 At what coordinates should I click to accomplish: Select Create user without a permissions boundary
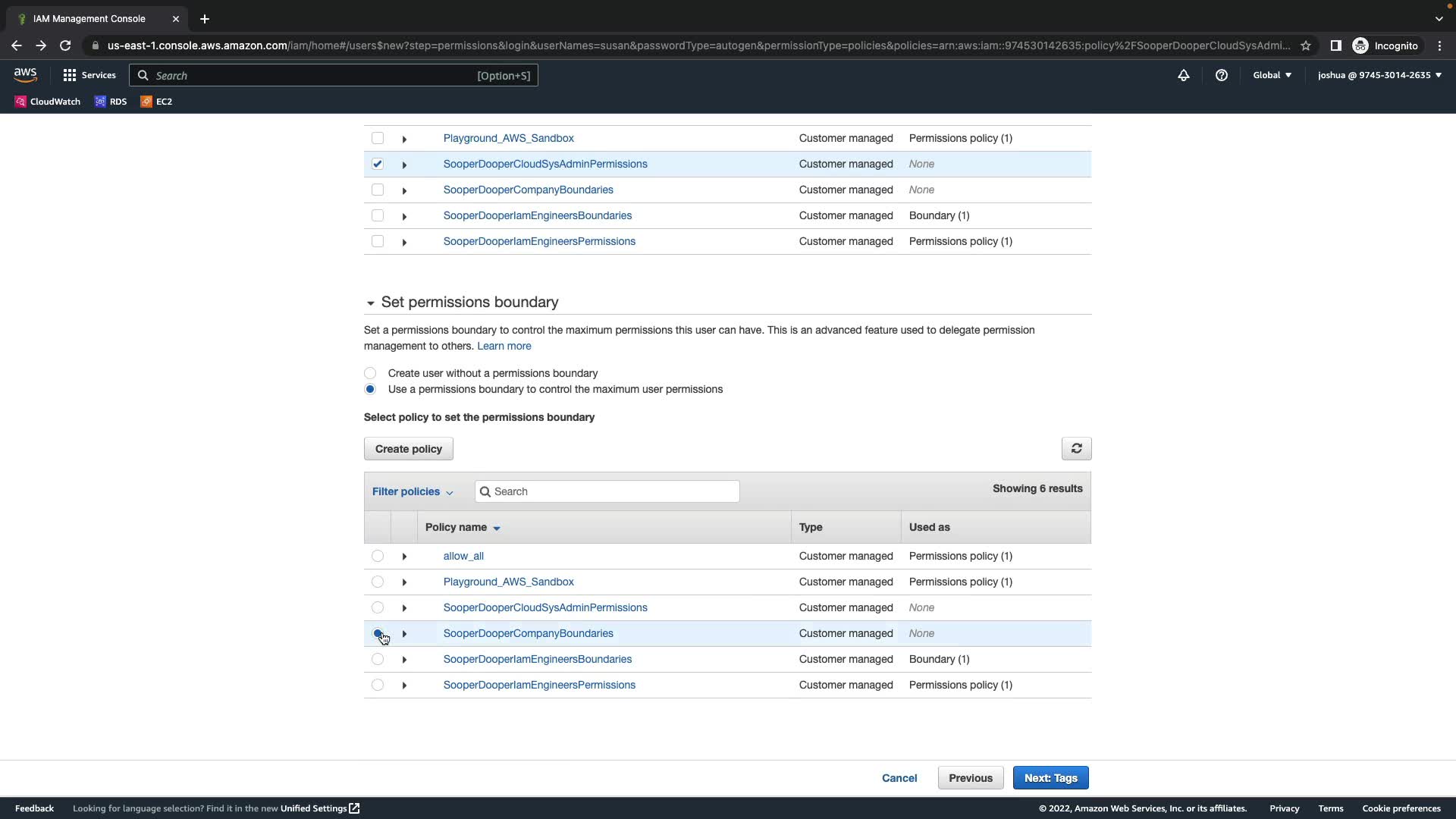pos(370,373)
